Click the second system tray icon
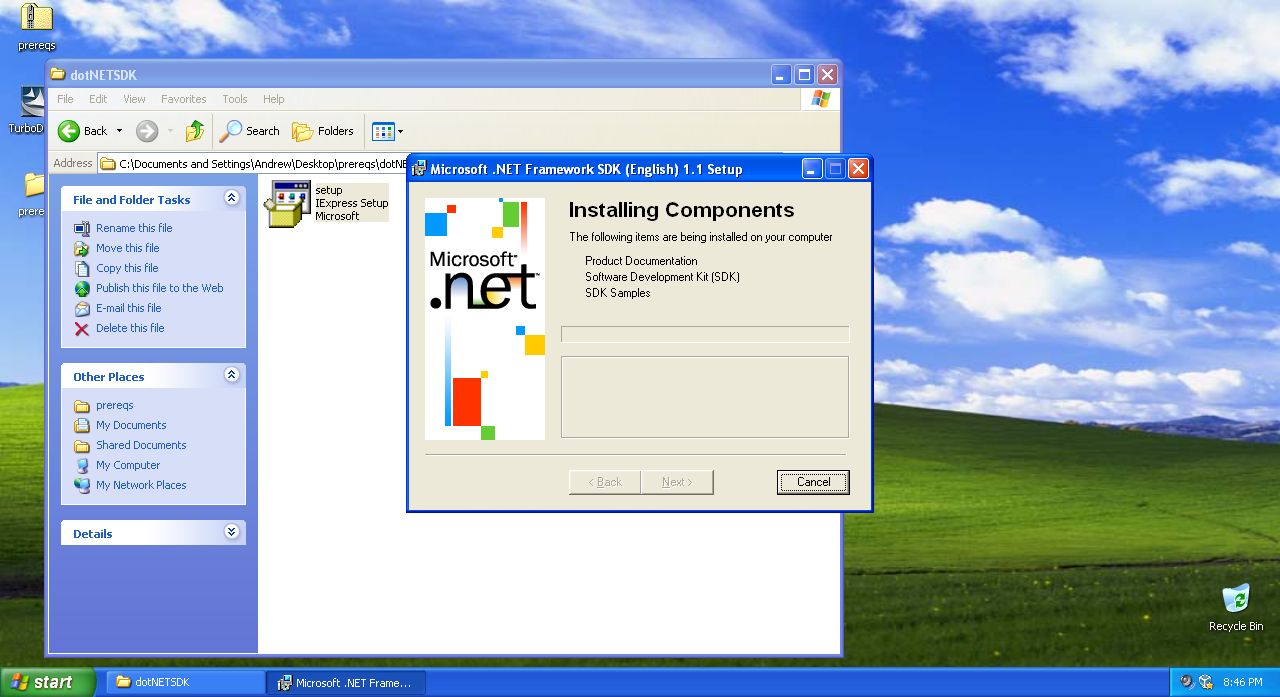The height and width of the screenshot is (697, 1280). point(1205,682)
